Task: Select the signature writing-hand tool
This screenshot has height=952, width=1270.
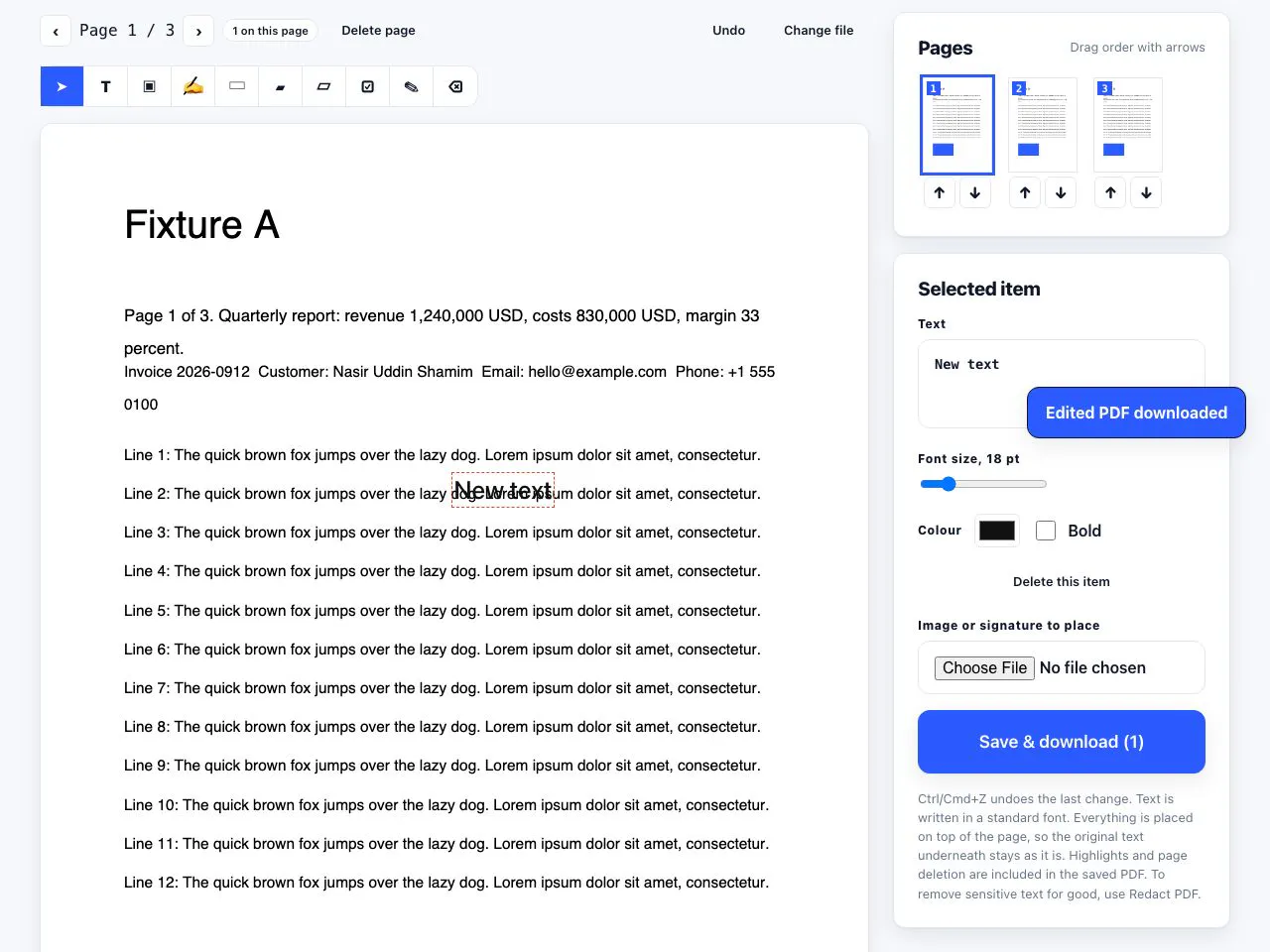Action: tap(192, 86)
